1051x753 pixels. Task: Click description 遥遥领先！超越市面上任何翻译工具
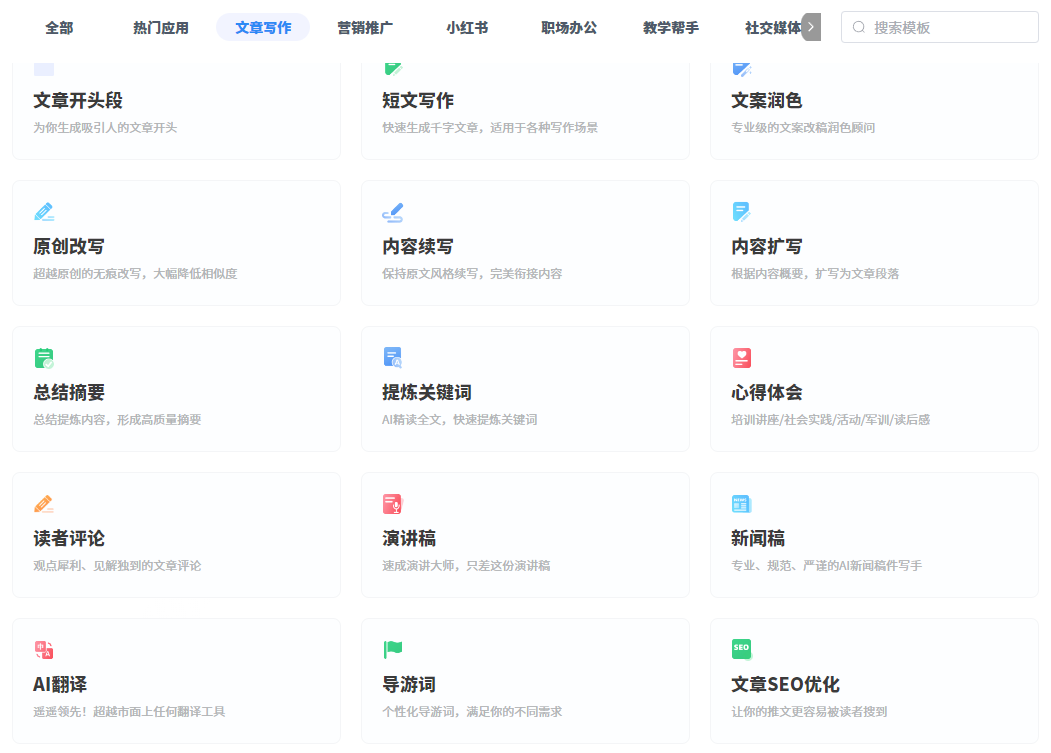pyautogui.click(x=129, y=711)
